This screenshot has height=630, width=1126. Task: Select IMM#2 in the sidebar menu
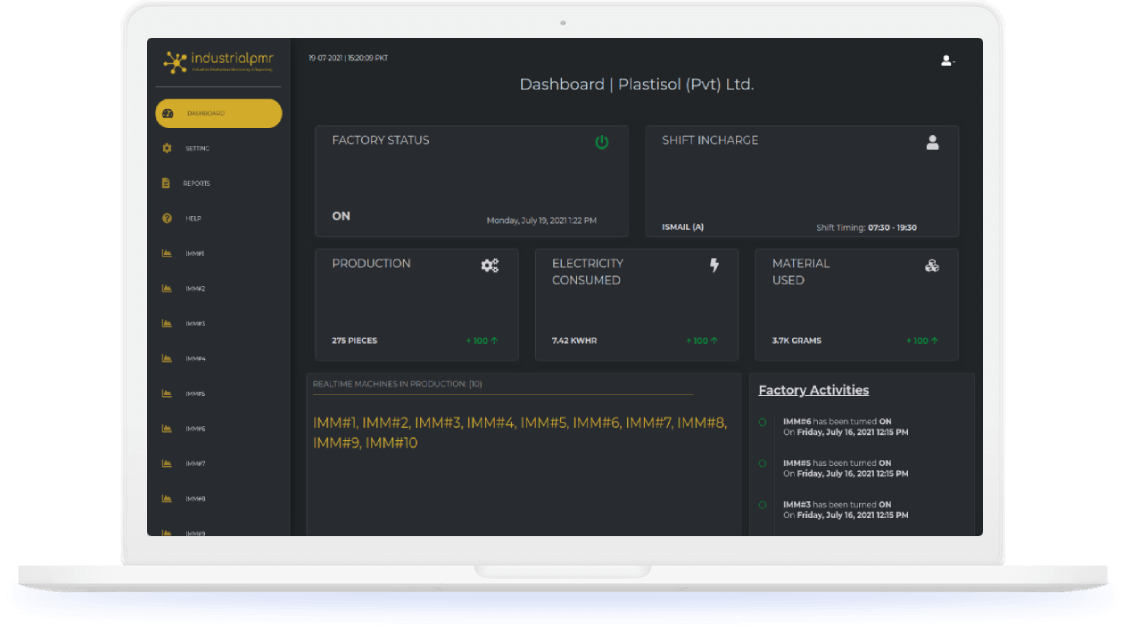[x=195, y=289]
